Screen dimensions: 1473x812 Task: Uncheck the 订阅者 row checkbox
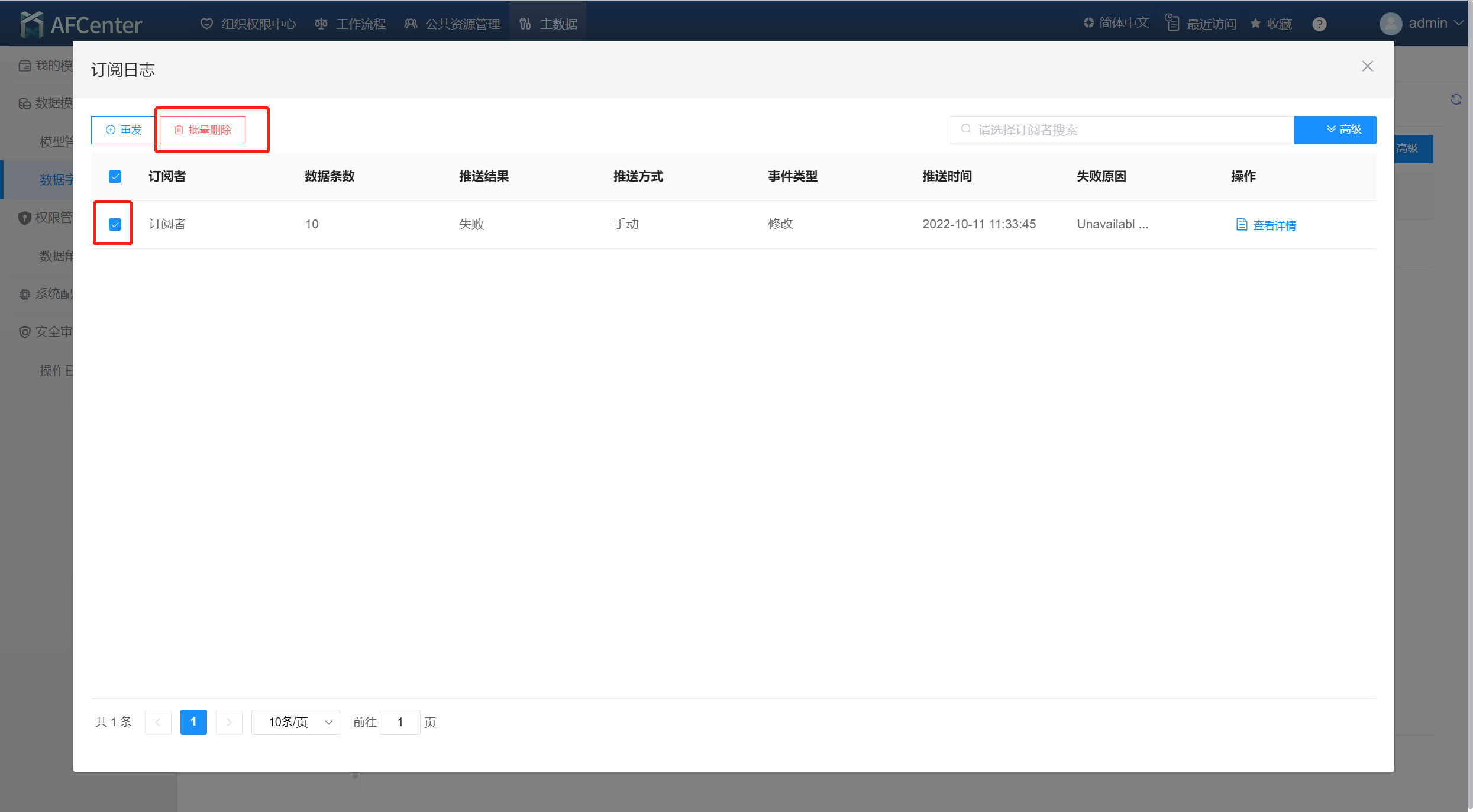[x=115, y=224]
